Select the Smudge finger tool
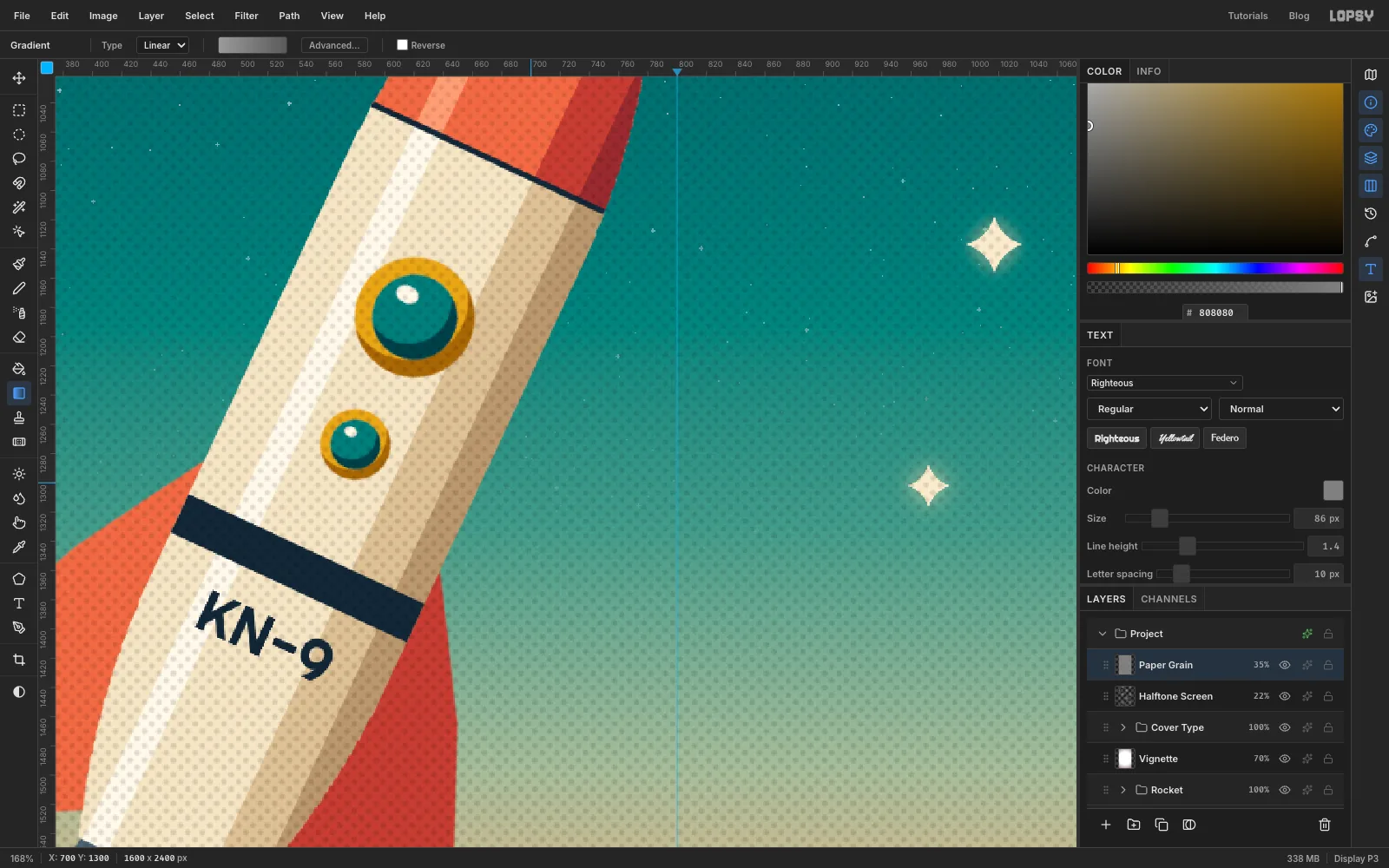The height and width of the screenshot is (868, 1389). tap(19, 523)
